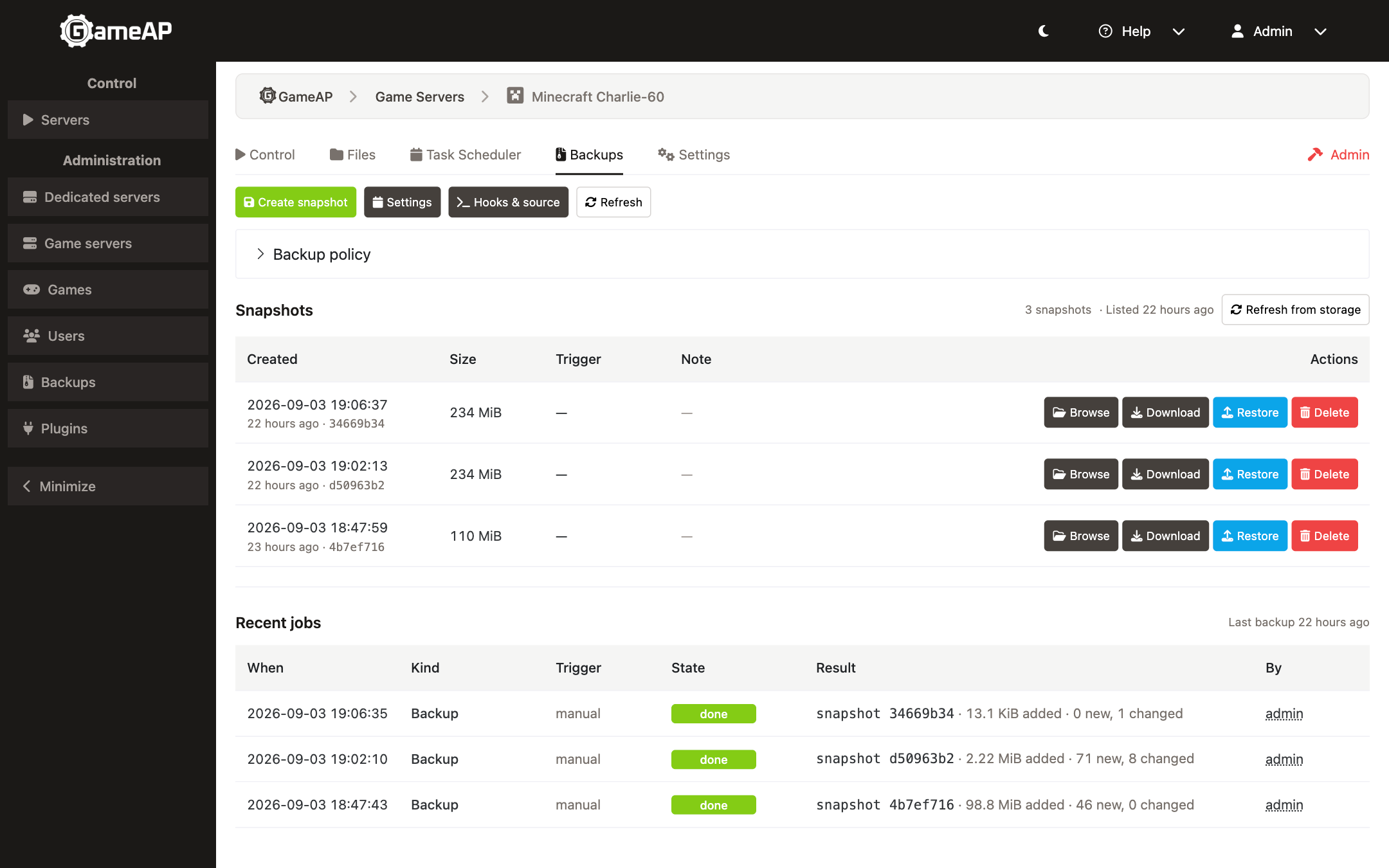Open Plugins in the sidebar
Viewport: 1389px width, 868px height.
(x=108, y=428)
